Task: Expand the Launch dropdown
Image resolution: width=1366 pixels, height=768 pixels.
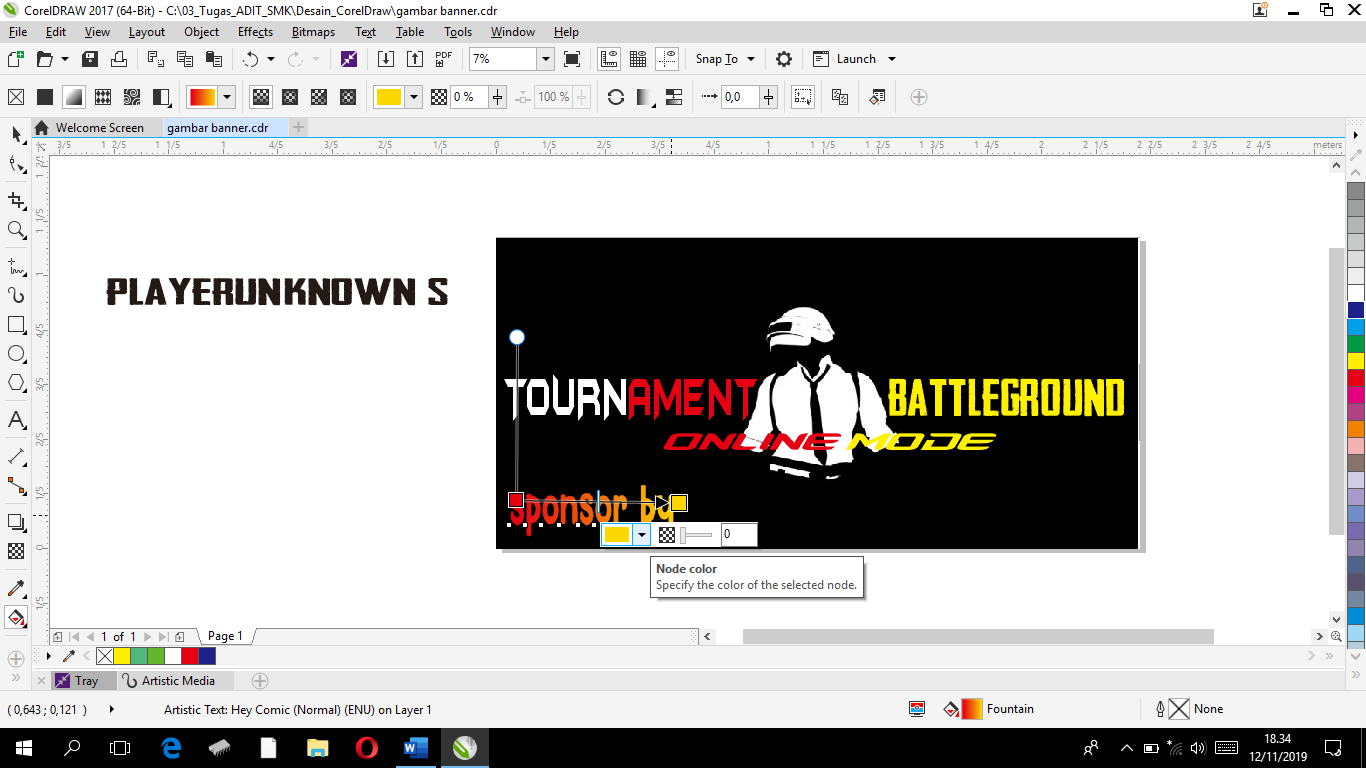Action: coord(892,59)
